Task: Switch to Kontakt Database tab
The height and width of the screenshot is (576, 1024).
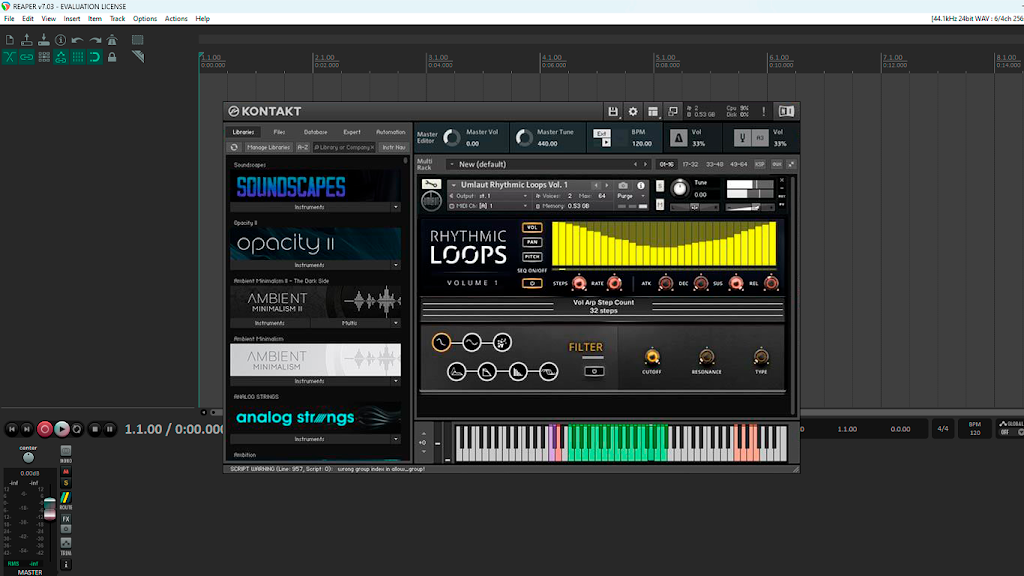Action: click(x=315, y=132)
